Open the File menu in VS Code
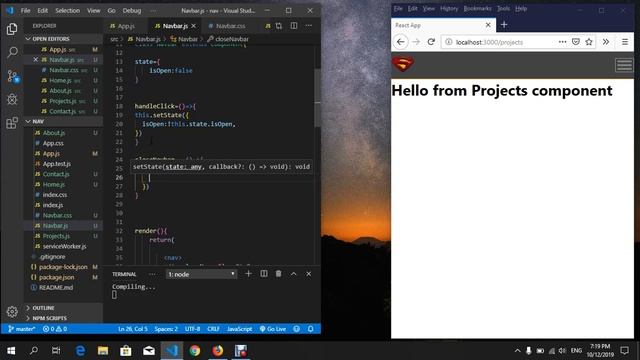 (25, 11)
